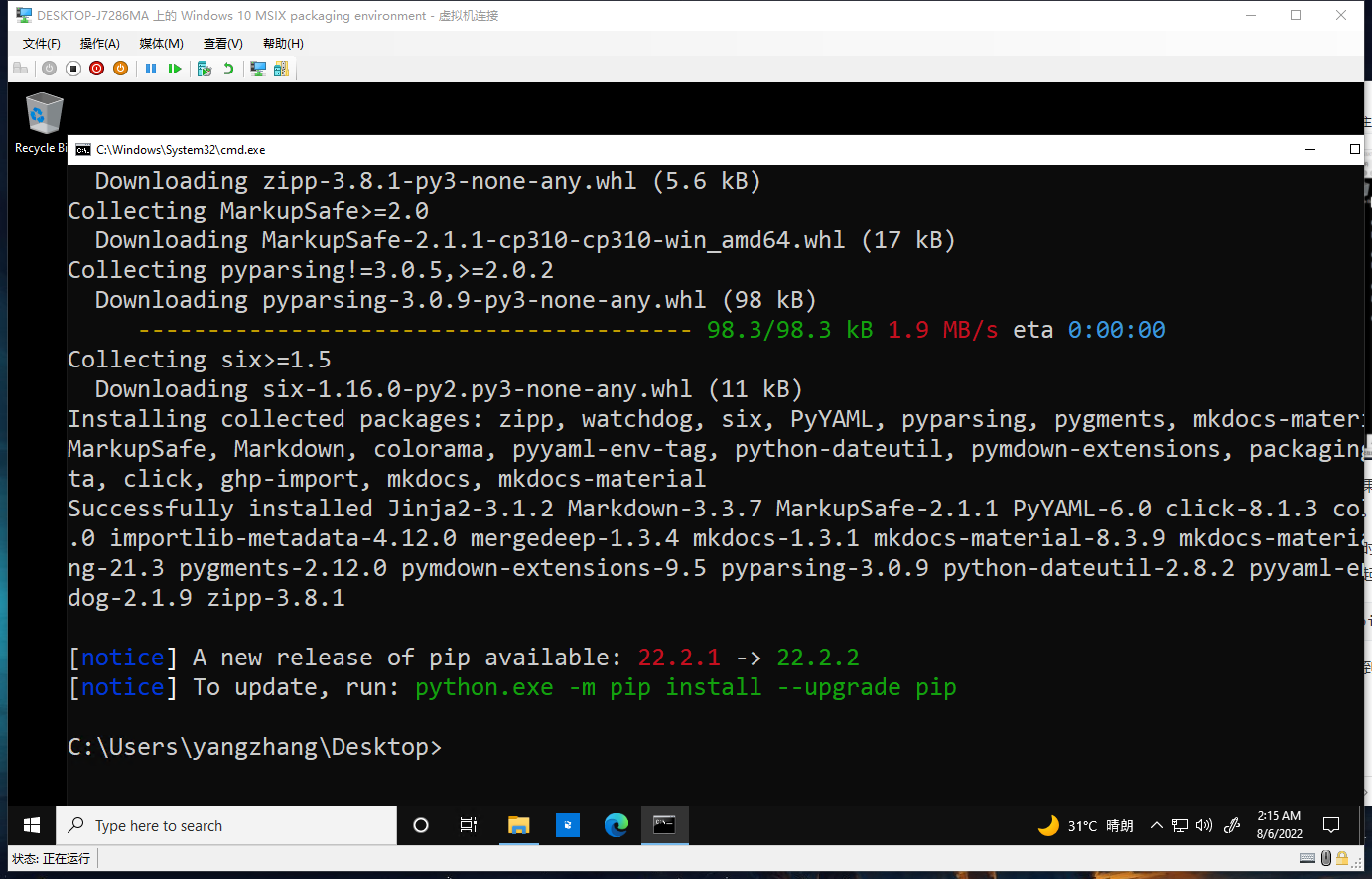Image resolution: width=1372 pixels, height=879 pixels.
Task: Click the volume speaker tray icon
Action: [x=1204, y=825]
